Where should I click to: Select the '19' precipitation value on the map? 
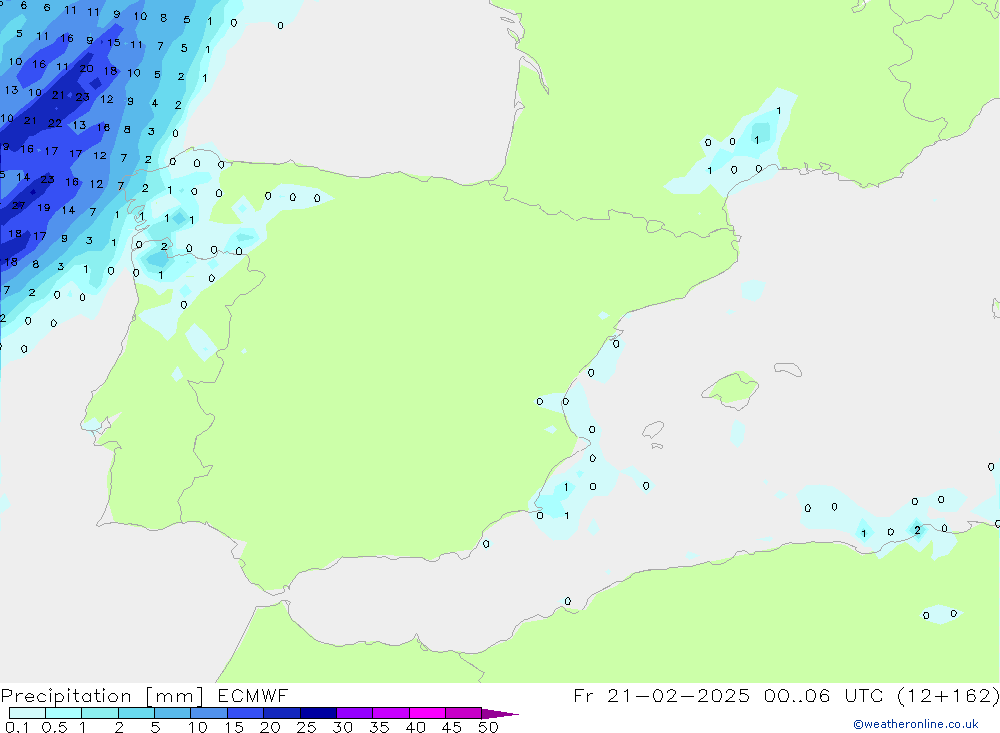43,207
